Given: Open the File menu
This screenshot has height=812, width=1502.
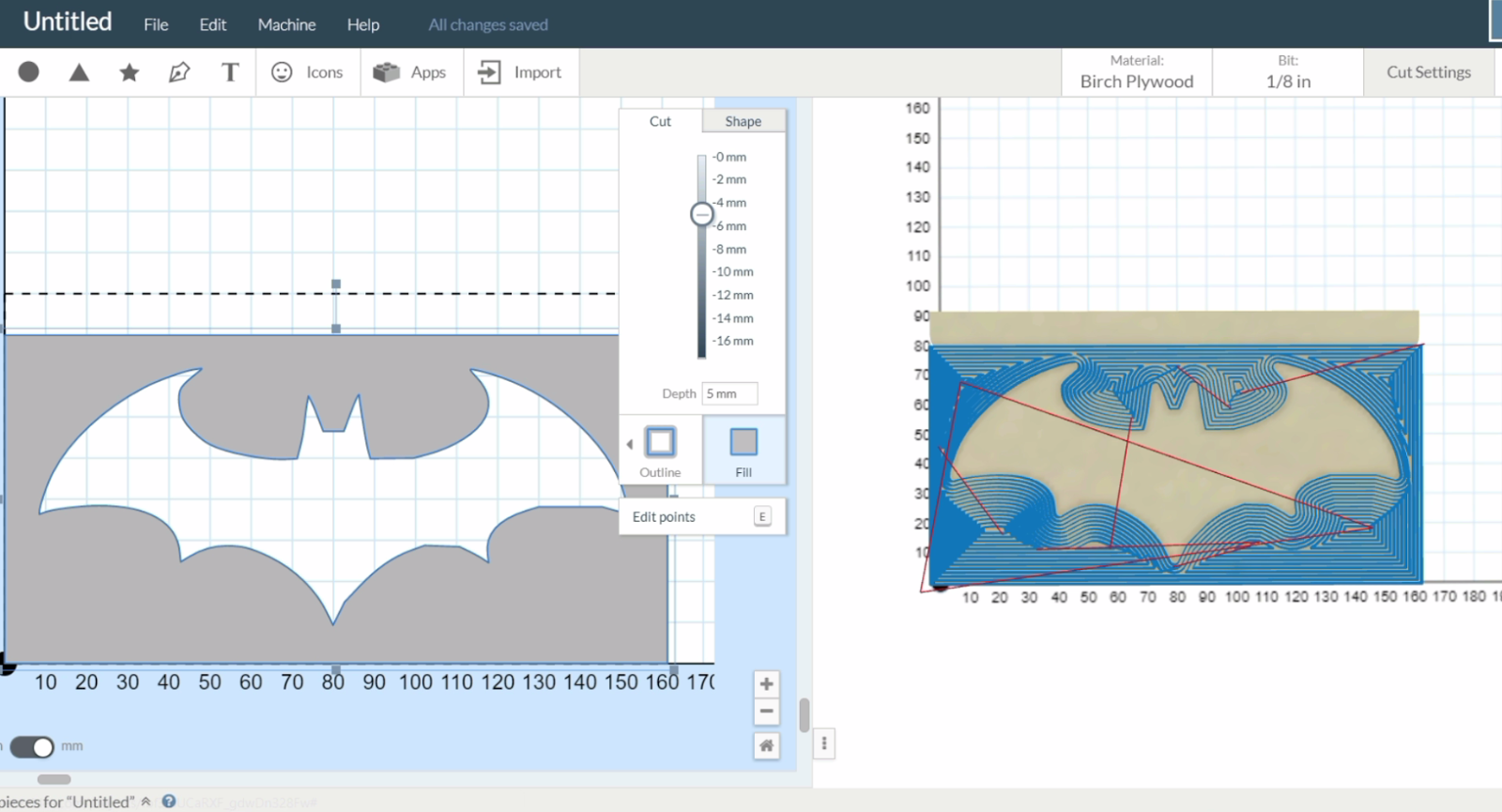Looking at the screenshot, I should click(156, 24).
